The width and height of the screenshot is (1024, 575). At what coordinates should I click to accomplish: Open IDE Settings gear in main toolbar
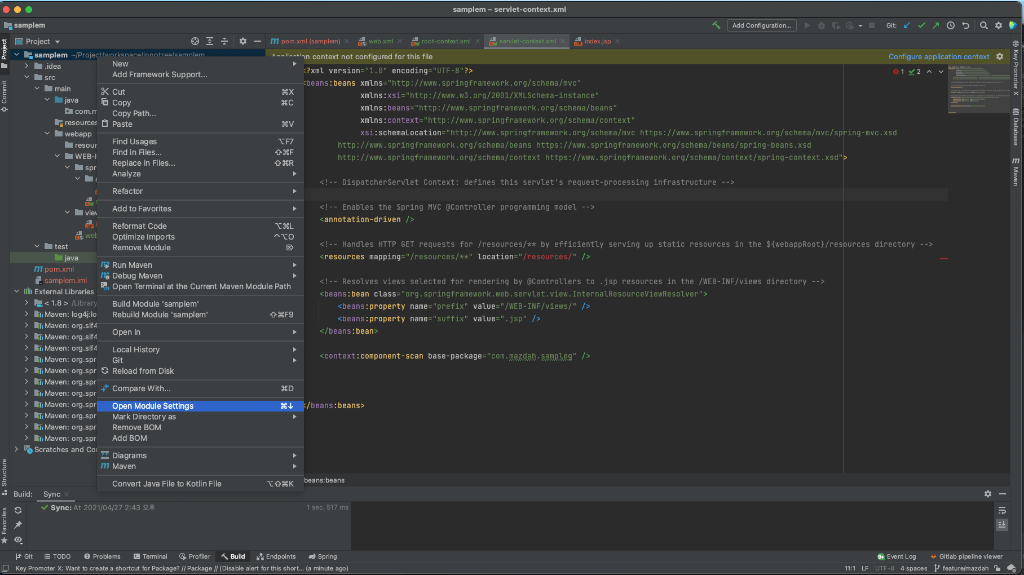tap(999, 25)
